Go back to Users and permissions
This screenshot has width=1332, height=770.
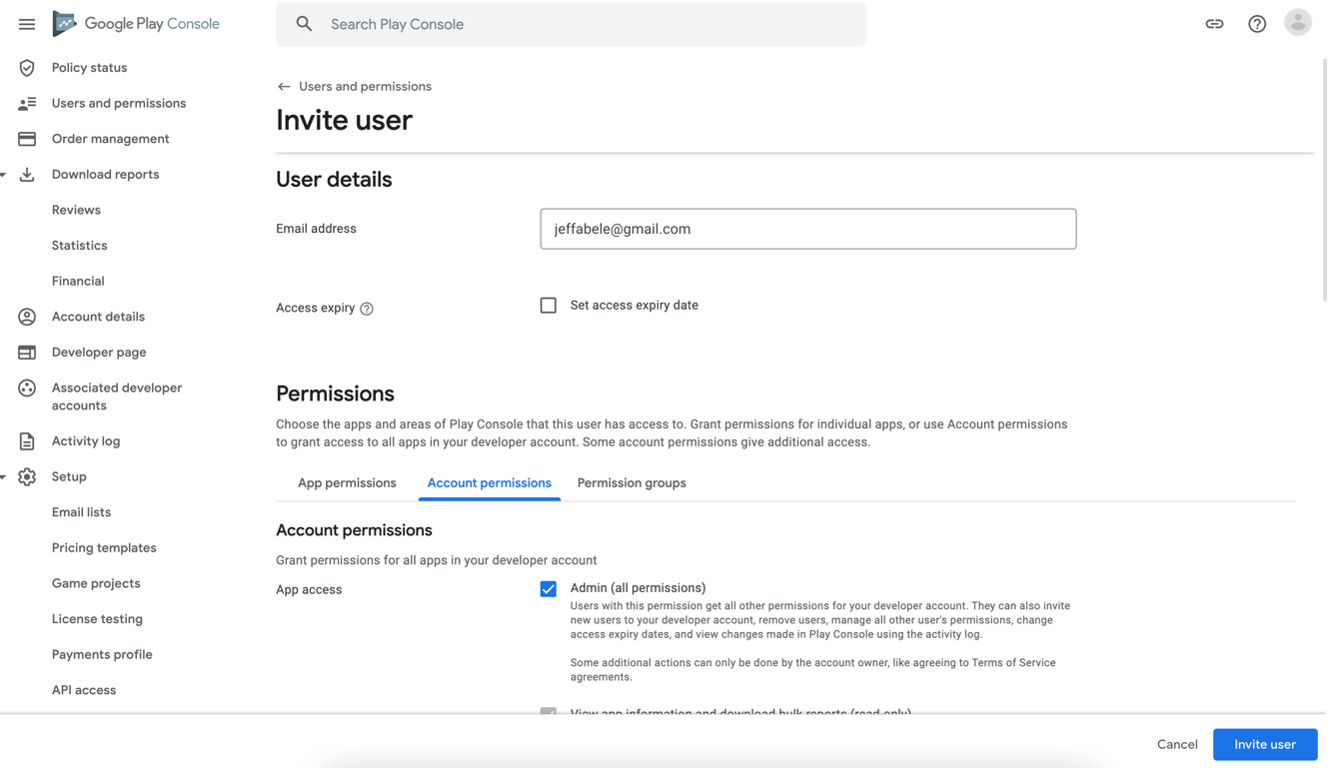(x=354, y=86)
